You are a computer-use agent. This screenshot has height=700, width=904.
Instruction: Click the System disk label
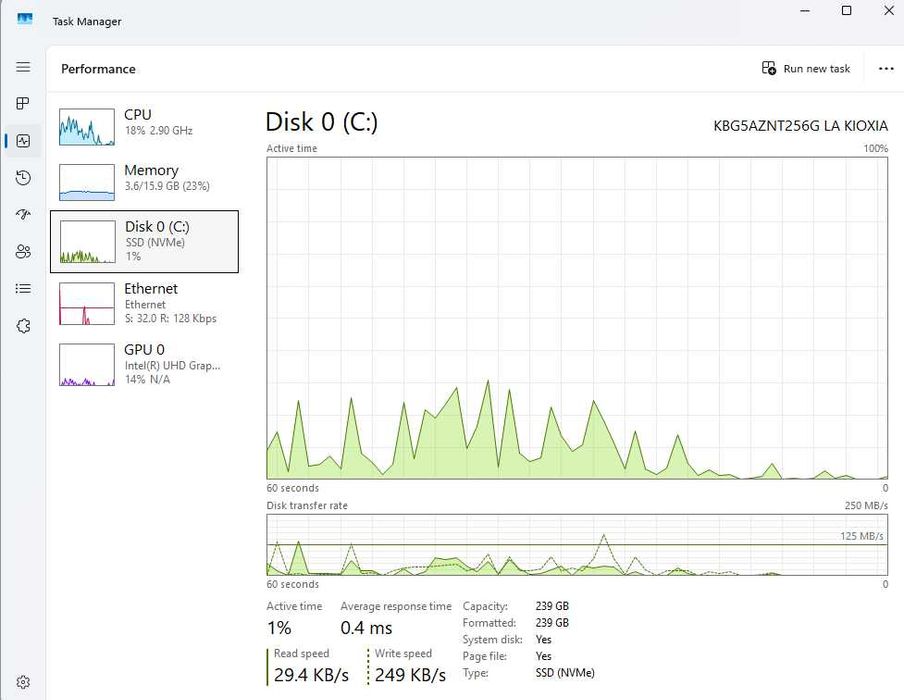coord(492,639)
